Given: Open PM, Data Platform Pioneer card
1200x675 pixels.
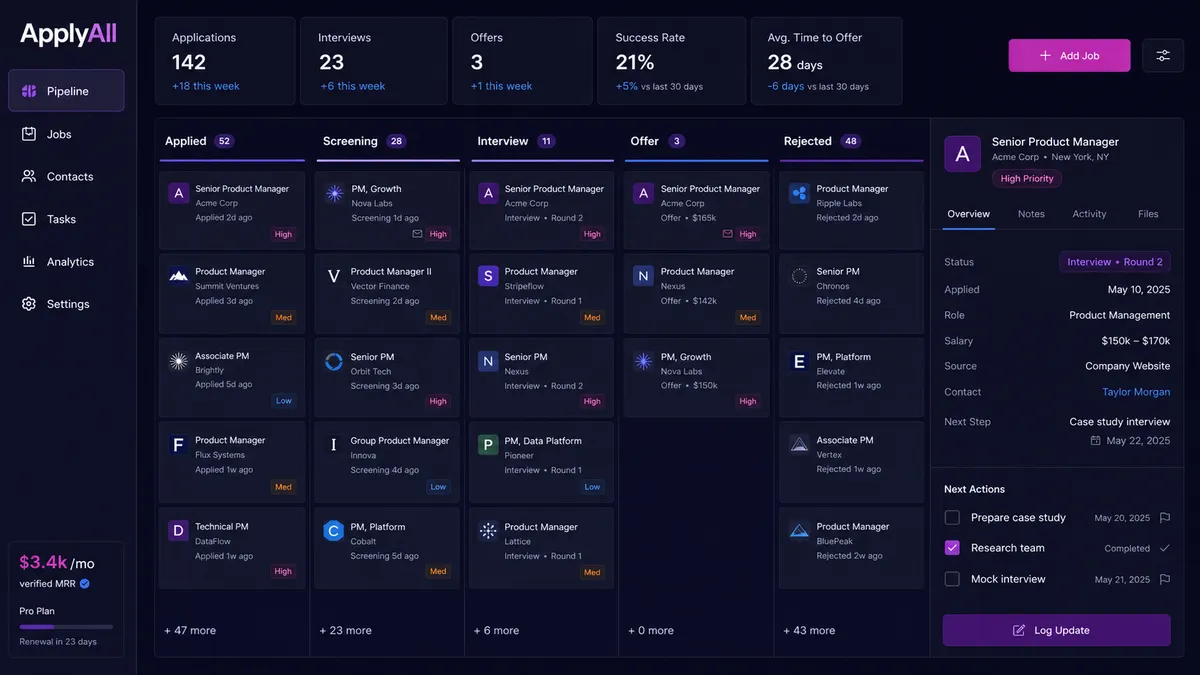Looking at the screenshot, I should point(541,461).
